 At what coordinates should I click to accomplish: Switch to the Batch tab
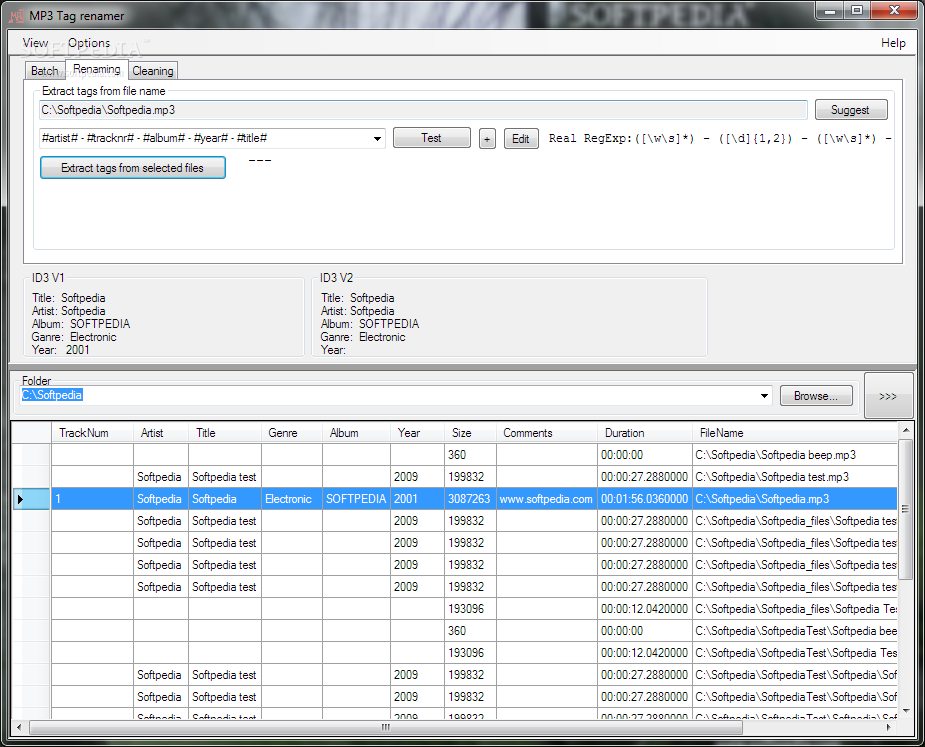[x=45, y=71]
